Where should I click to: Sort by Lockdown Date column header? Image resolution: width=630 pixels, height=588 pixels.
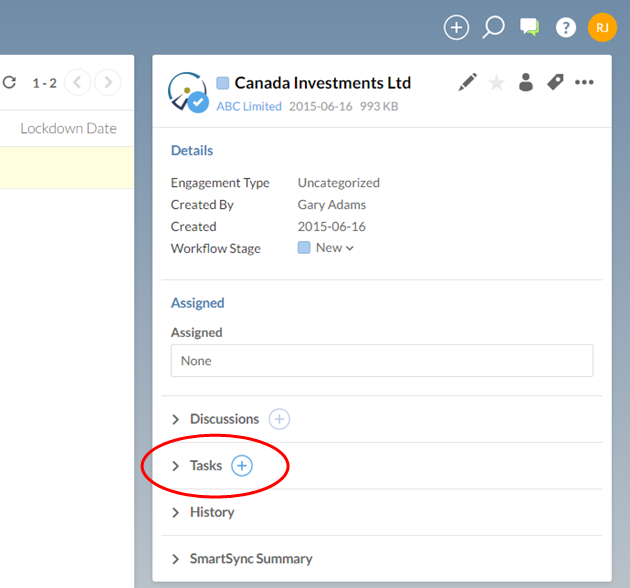point(68,128)
